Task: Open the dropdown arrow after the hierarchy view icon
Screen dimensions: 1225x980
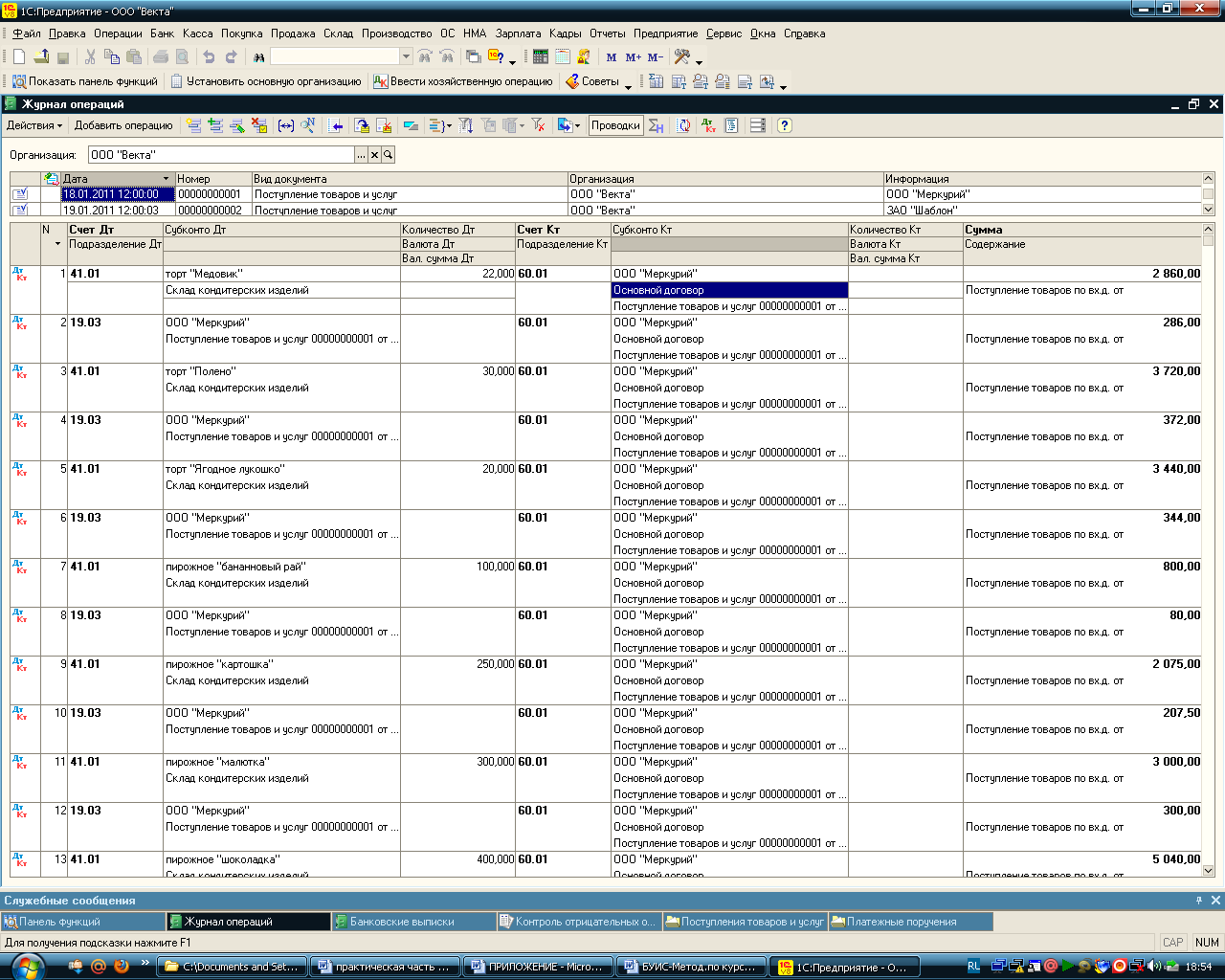Action: point(450,125)
